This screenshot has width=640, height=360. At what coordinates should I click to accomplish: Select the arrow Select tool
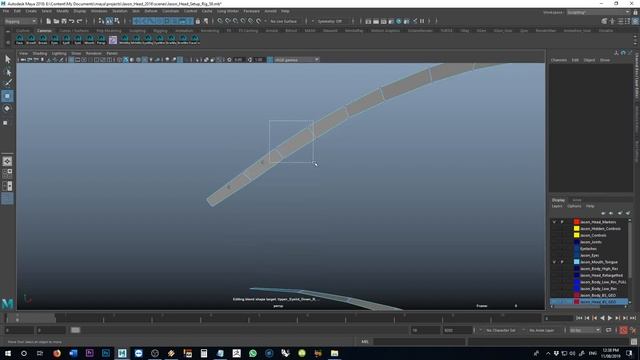pos(8,59)
